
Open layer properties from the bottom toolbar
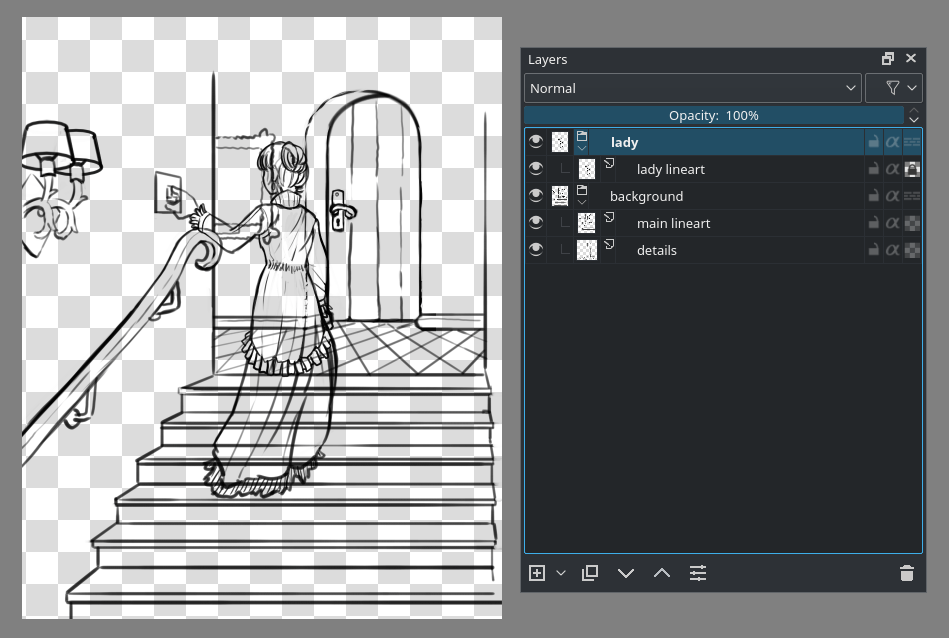pyautogui.click(x=697, y=572)
